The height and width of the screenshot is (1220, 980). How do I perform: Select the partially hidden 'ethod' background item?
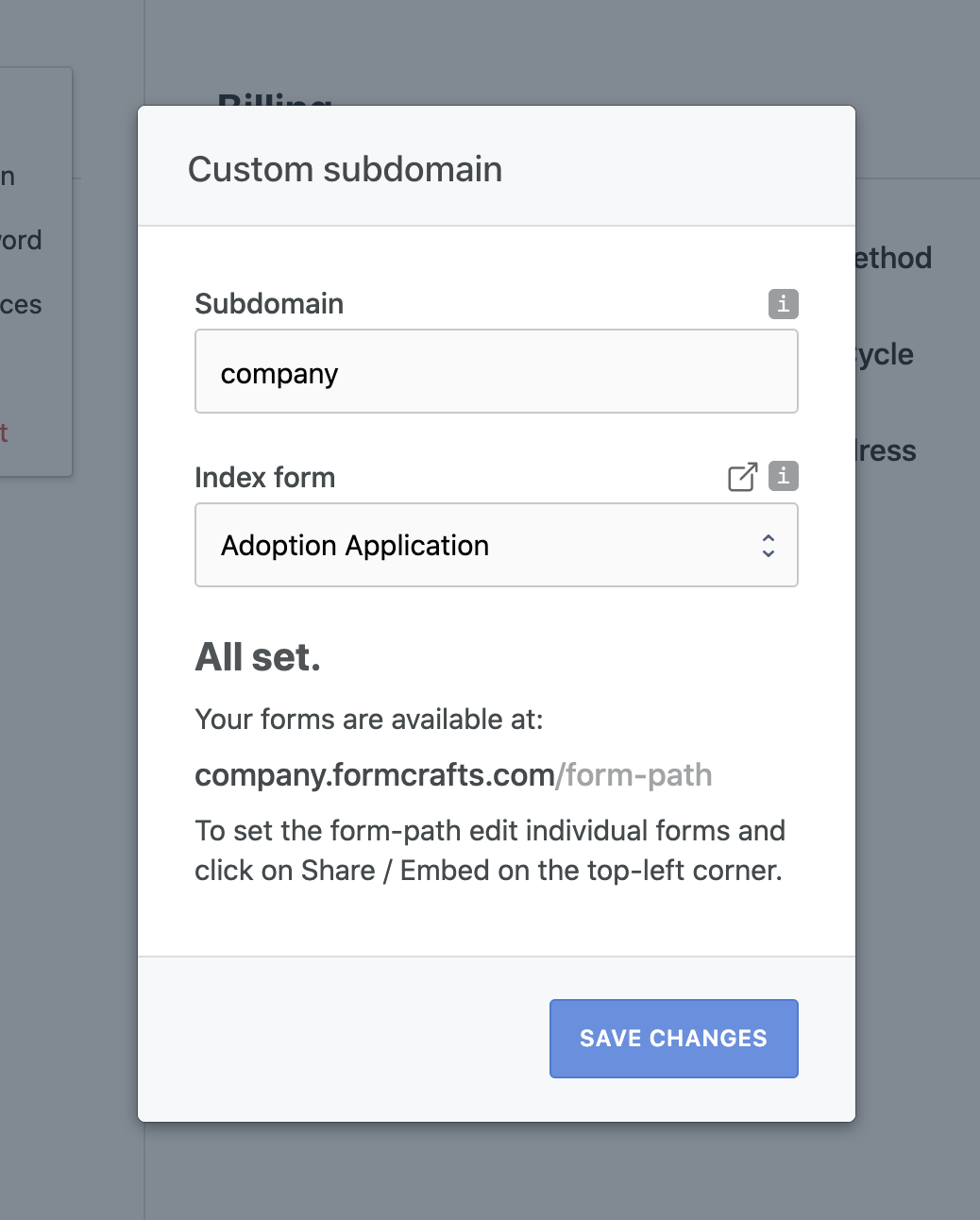(x=893, y=258)
